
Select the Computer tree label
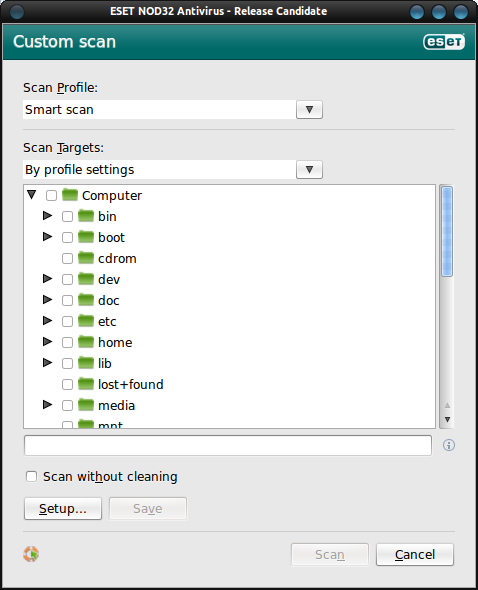pyautogui.click(x=112, y=196)
